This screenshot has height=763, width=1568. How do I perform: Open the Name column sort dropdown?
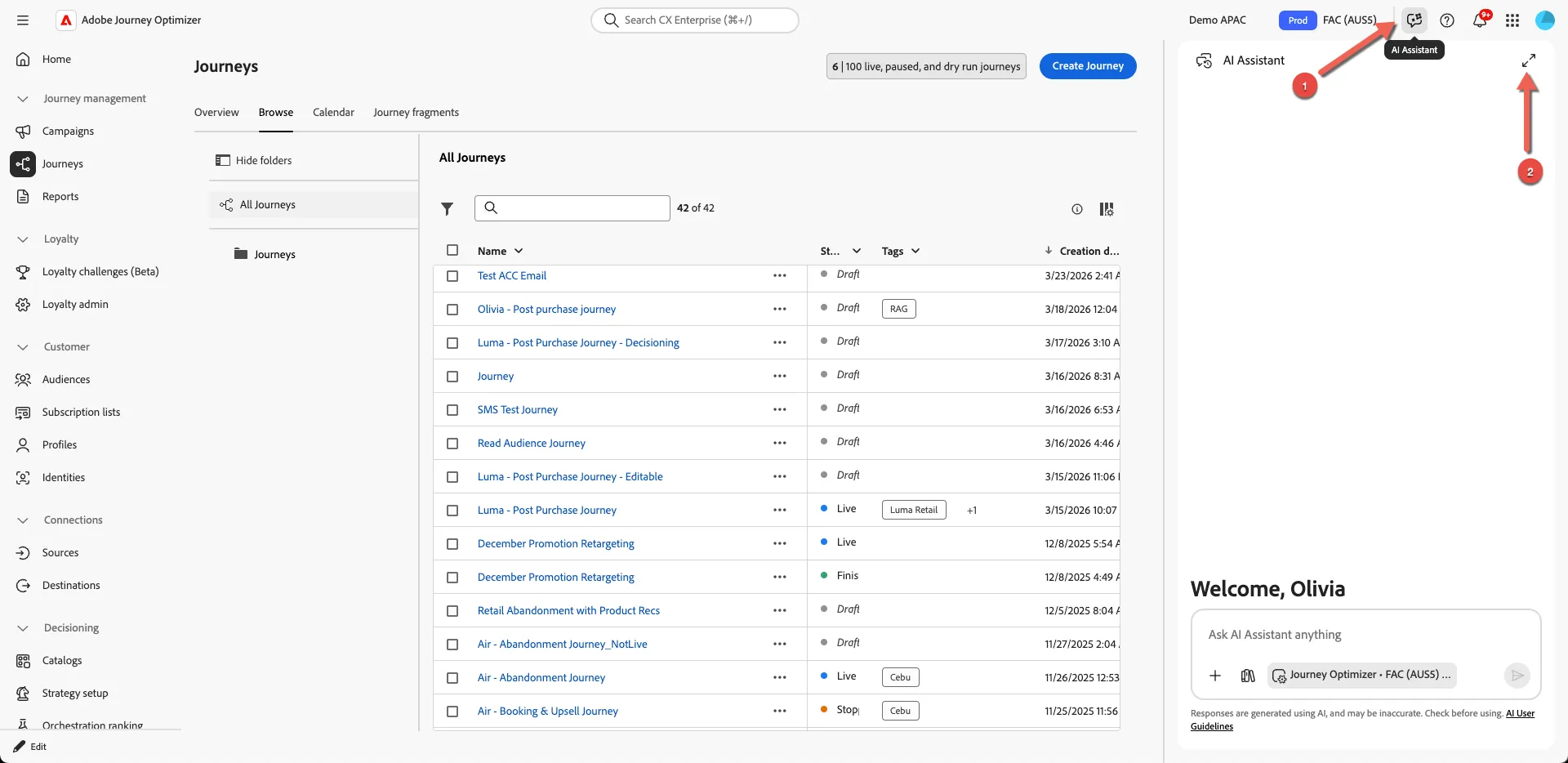click(519, 252)
